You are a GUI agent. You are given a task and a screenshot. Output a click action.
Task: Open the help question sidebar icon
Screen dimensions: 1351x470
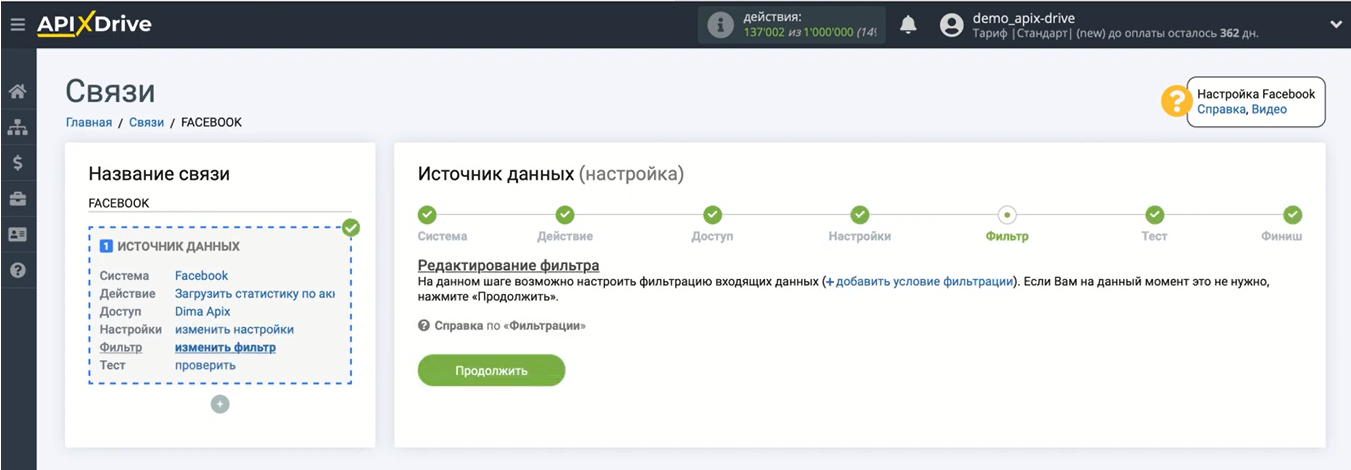[17, 270]
